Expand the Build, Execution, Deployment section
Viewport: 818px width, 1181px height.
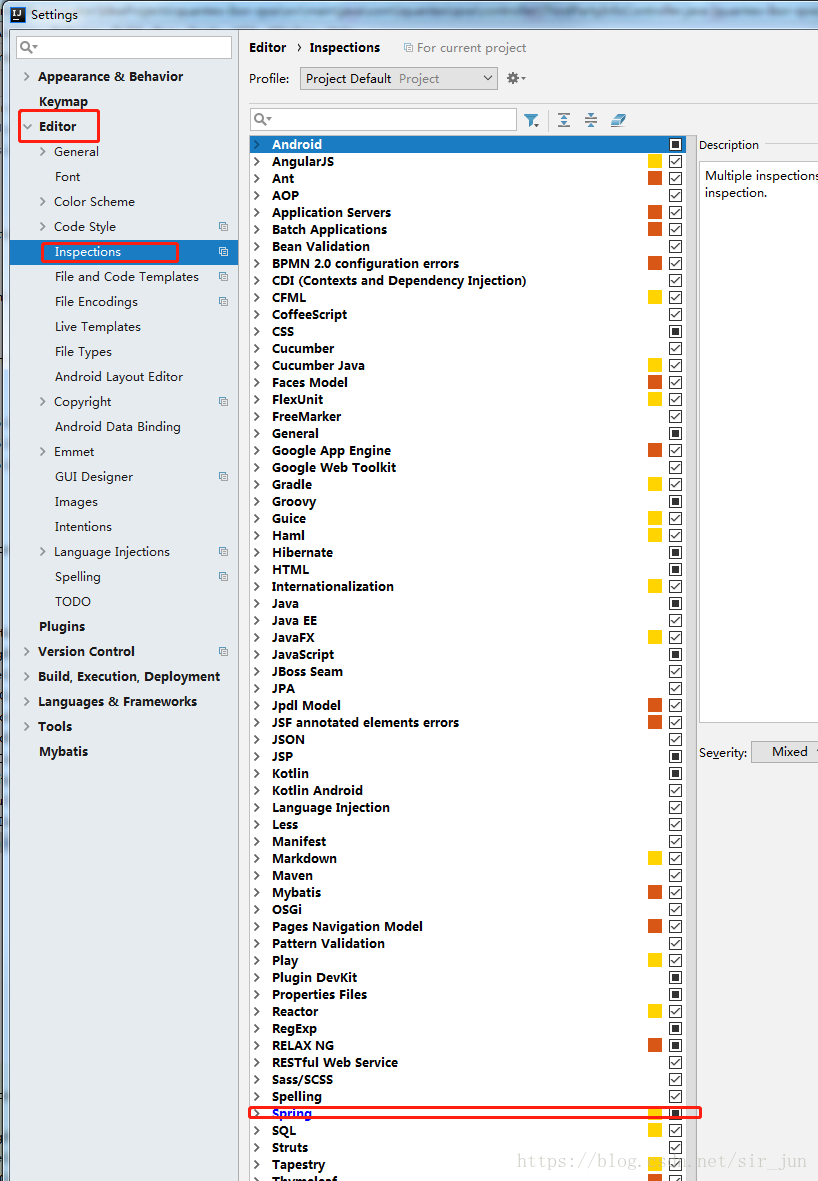coord(27,676)
